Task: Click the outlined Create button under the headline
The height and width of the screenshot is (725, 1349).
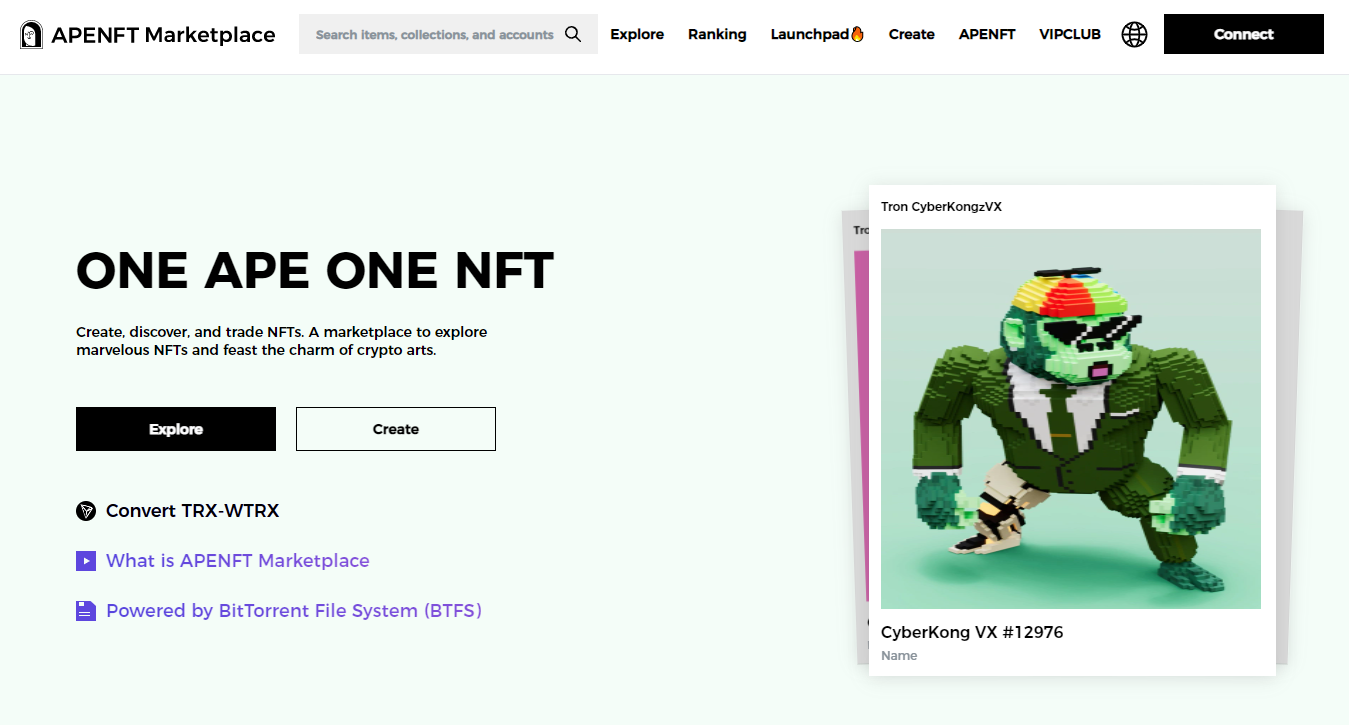Action: coord(396,429)
